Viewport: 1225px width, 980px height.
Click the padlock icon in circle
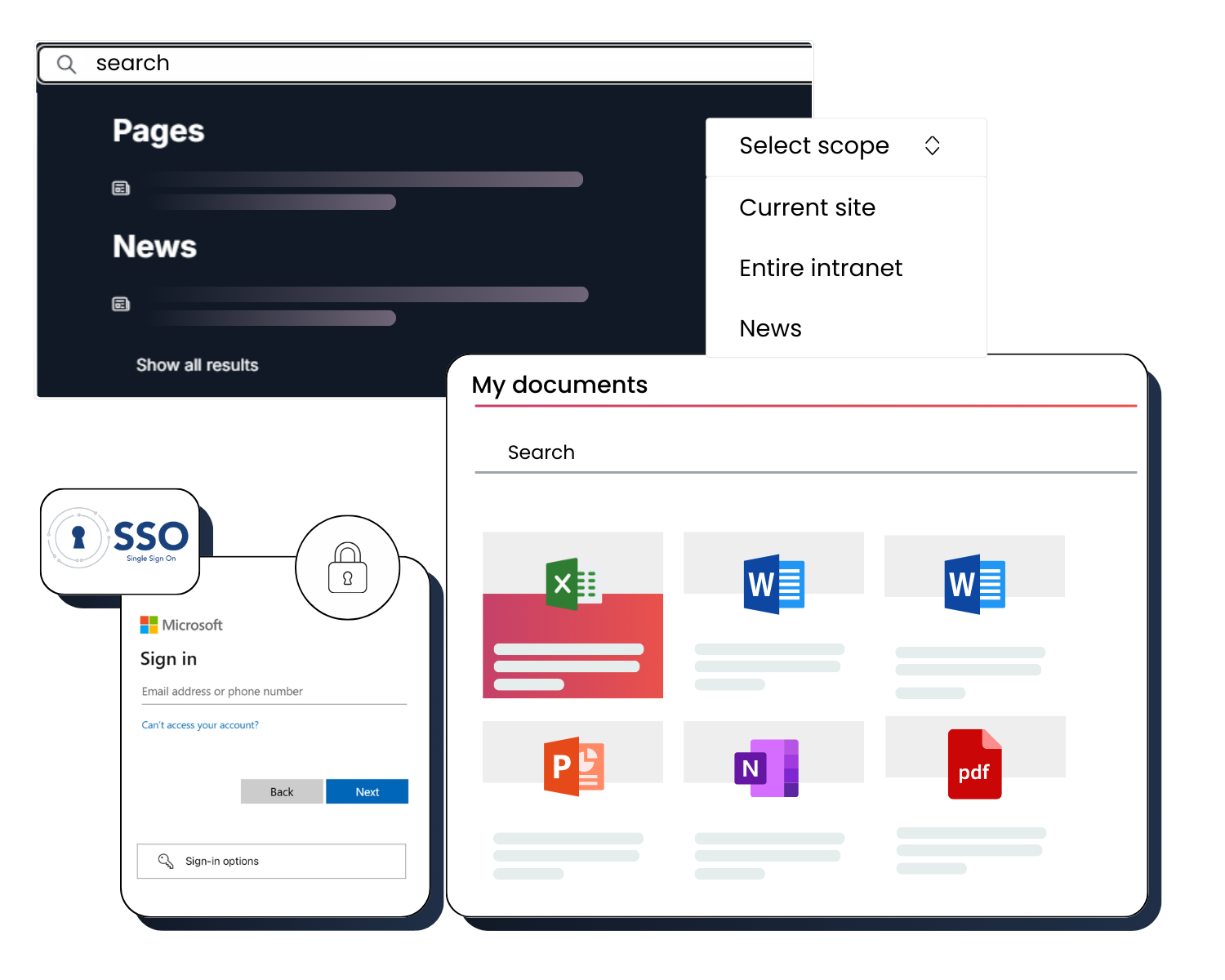(348, 568)
